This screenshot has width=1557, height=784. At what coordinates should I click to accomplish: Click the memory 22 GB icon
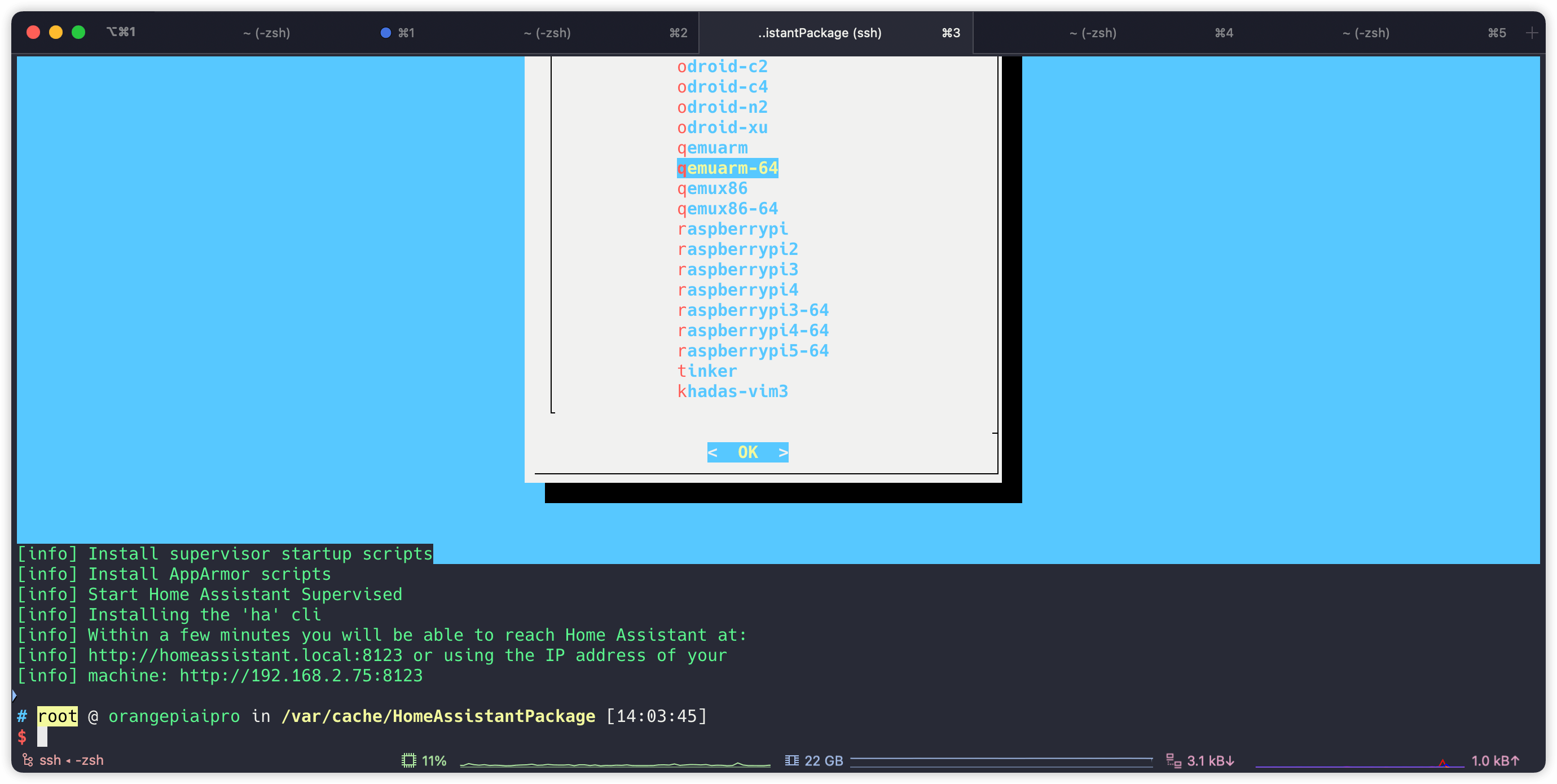(791, 760)
